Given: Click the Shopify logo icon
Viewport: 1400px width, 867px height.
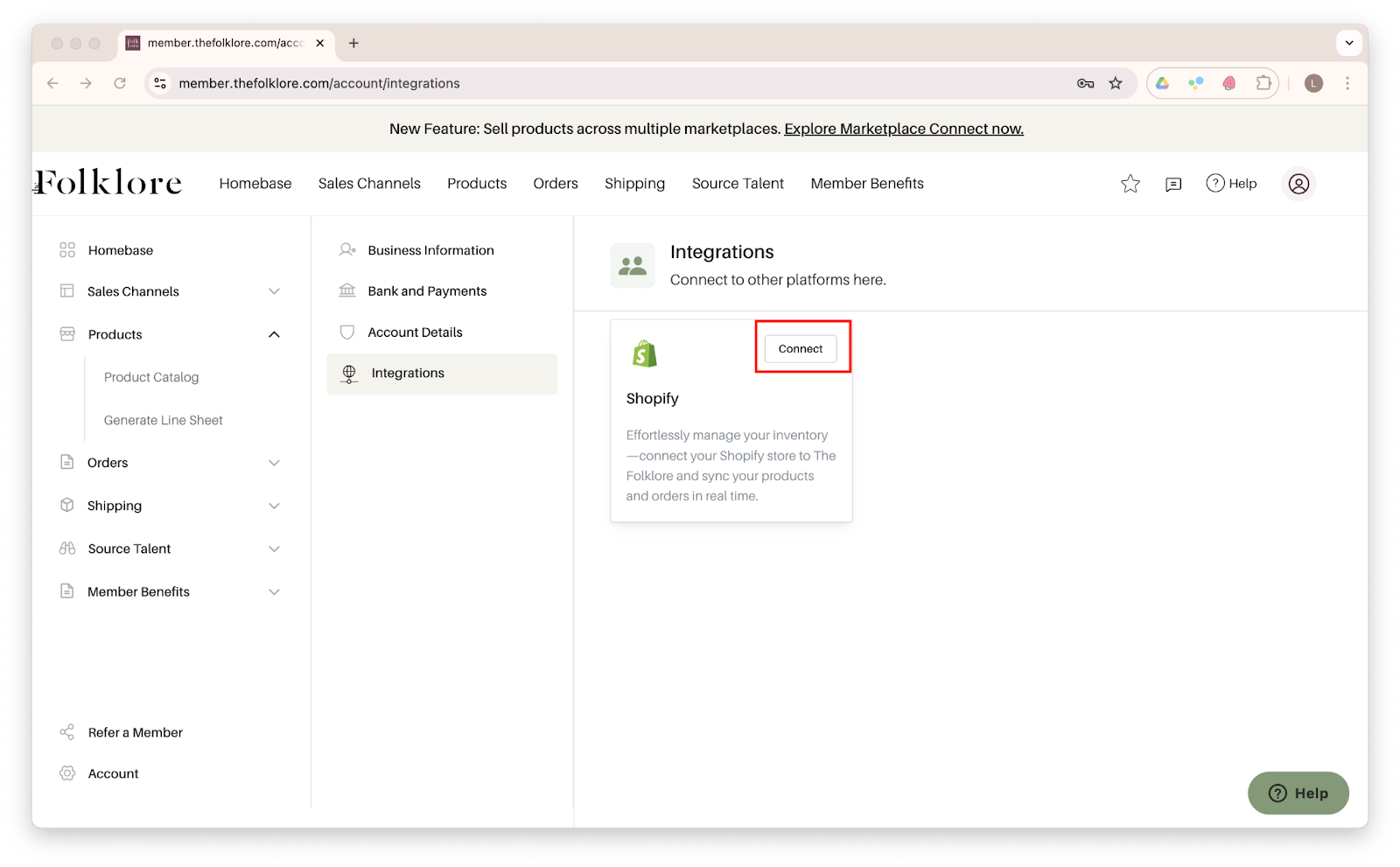Looking at the screenshot, I should tap(645, 353).
